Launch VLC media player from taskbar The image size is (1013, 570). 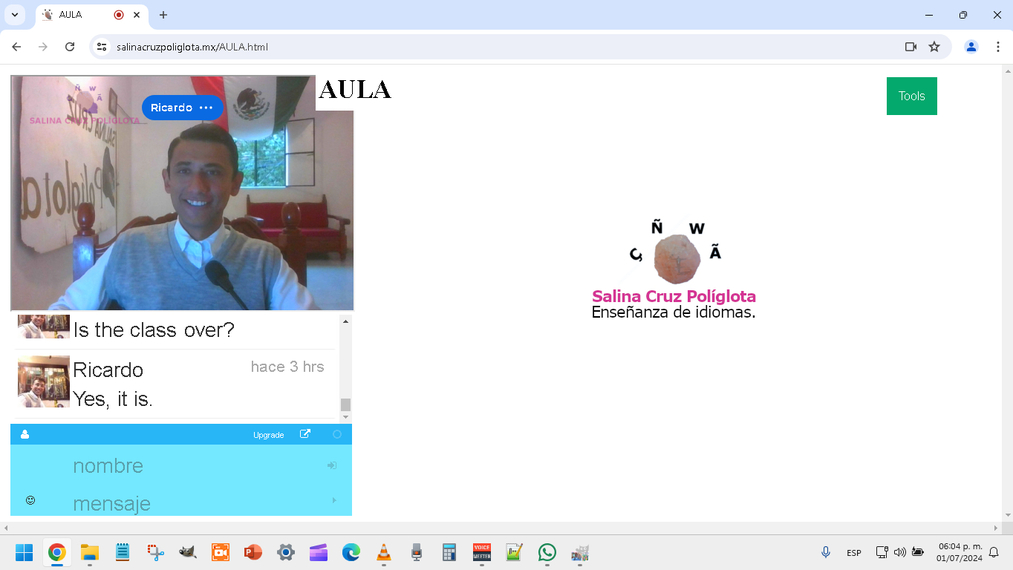pos(384,552)
